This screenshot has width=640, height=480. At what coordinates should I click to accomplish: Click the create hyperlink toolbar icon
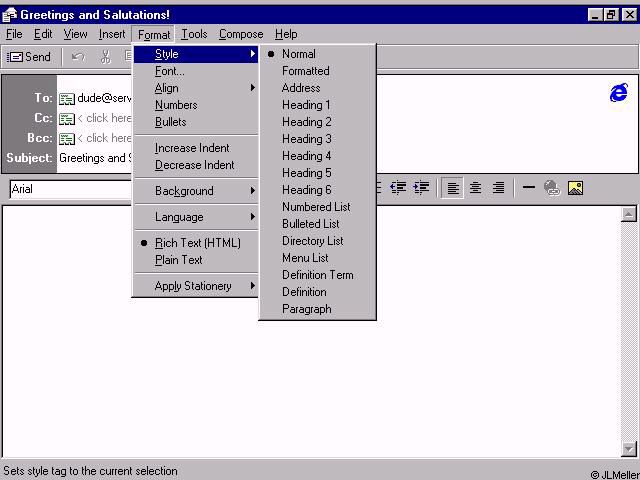552,188
